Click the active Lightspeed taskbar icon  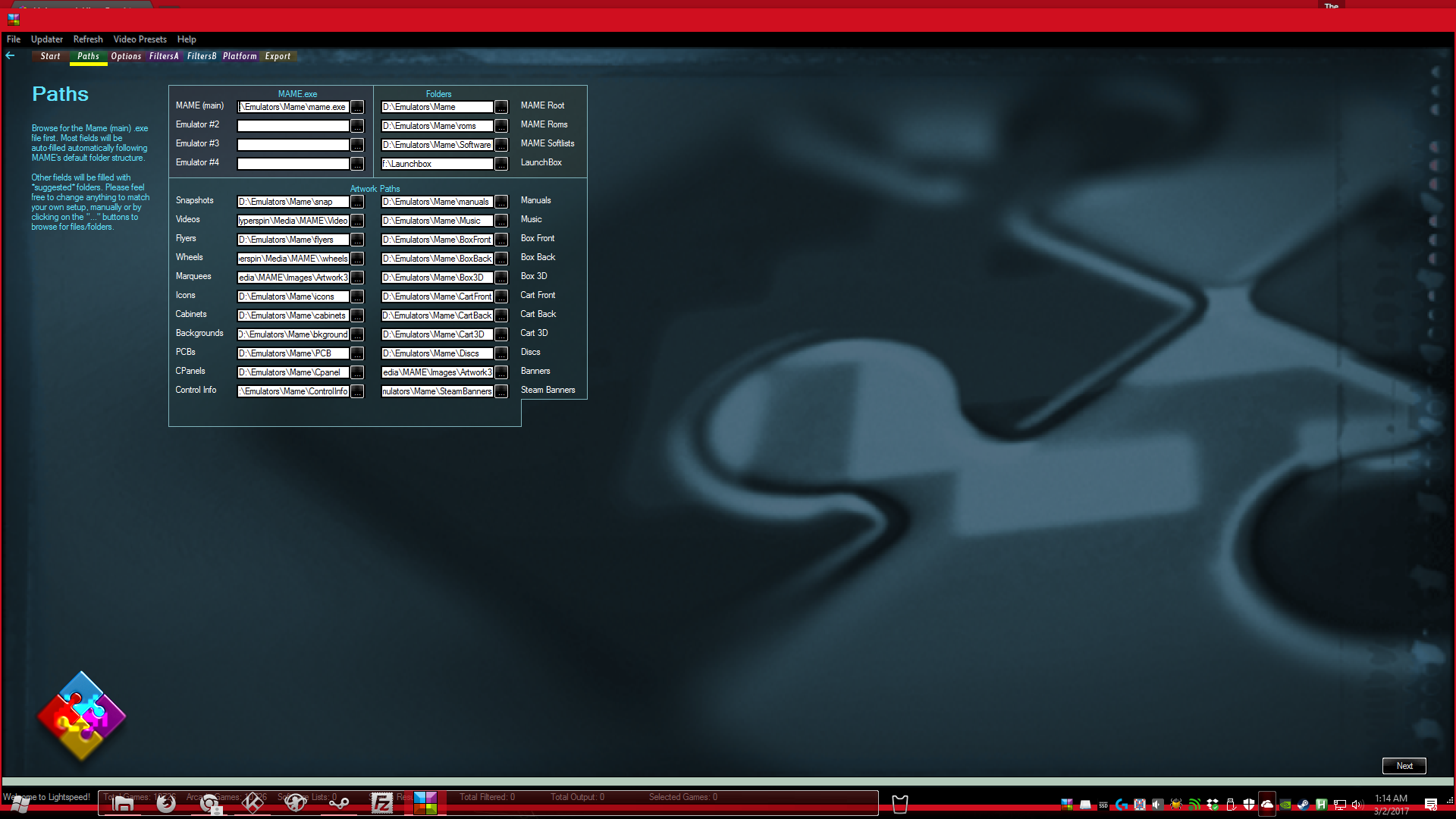coord(425,804)
